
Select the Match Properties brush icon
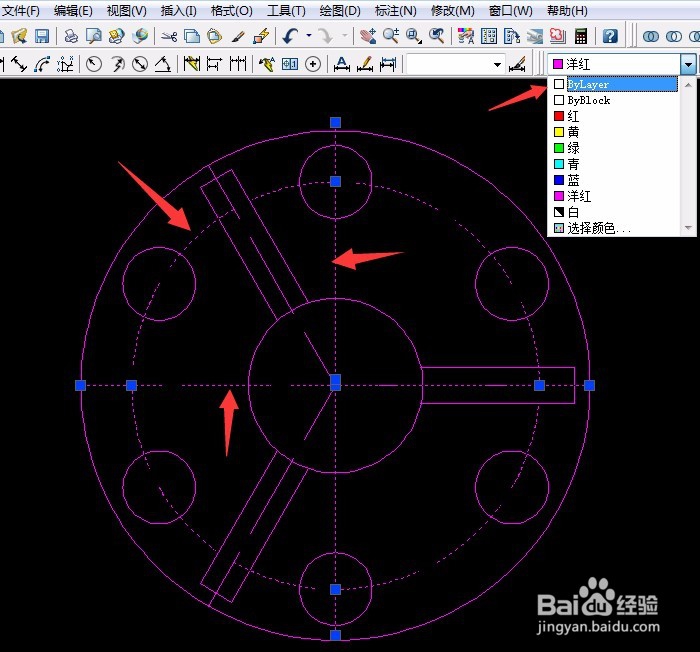(238, 36)
